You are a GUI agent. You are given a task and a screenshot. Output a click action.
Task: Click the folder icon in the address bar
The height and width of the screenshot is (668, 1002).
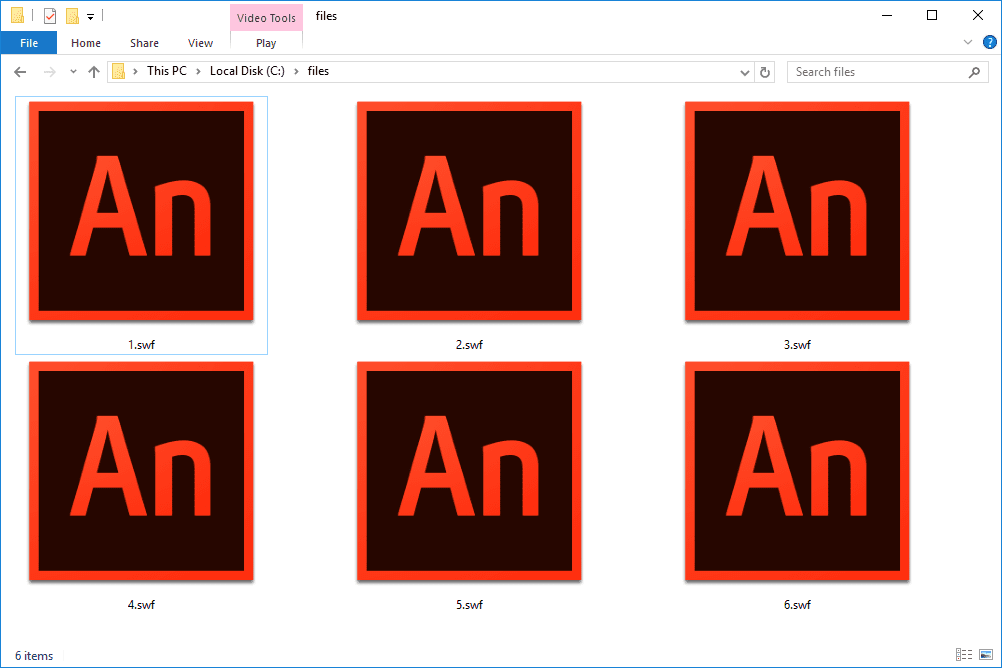pyautogui.click(x=119, y=71)
